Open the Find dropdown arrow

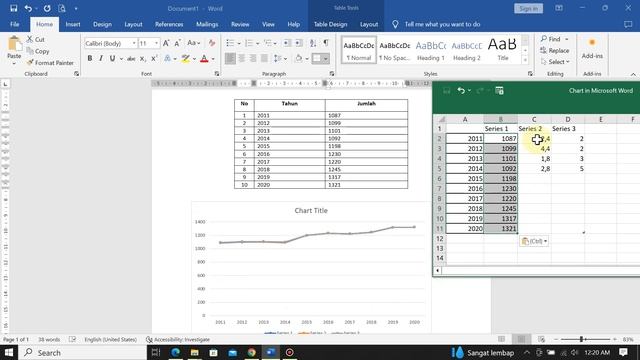[x=567, y=39]
